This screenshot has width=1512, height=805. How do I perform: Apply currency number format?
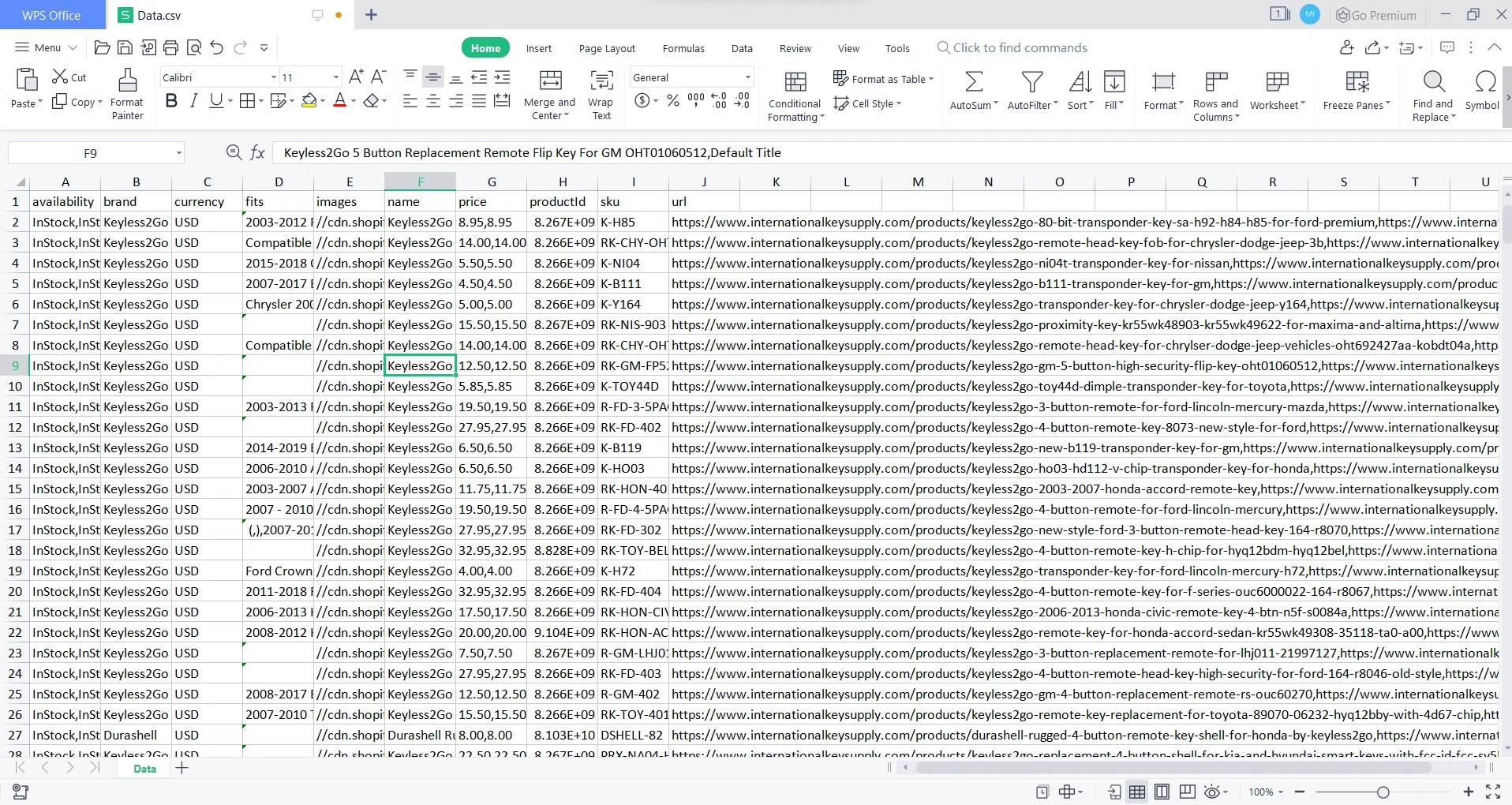(x=642, y=100)
